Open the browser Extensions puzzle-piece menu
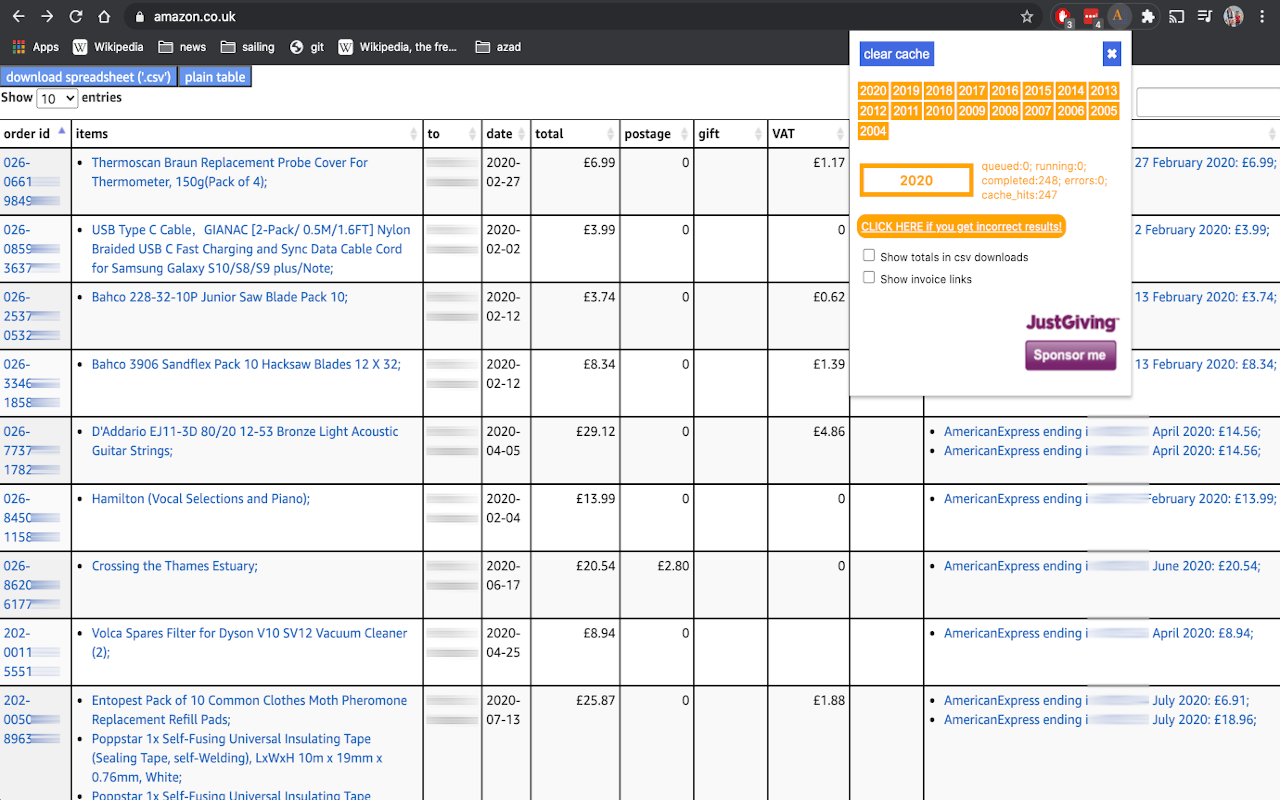 click(x=1147, y=15)
